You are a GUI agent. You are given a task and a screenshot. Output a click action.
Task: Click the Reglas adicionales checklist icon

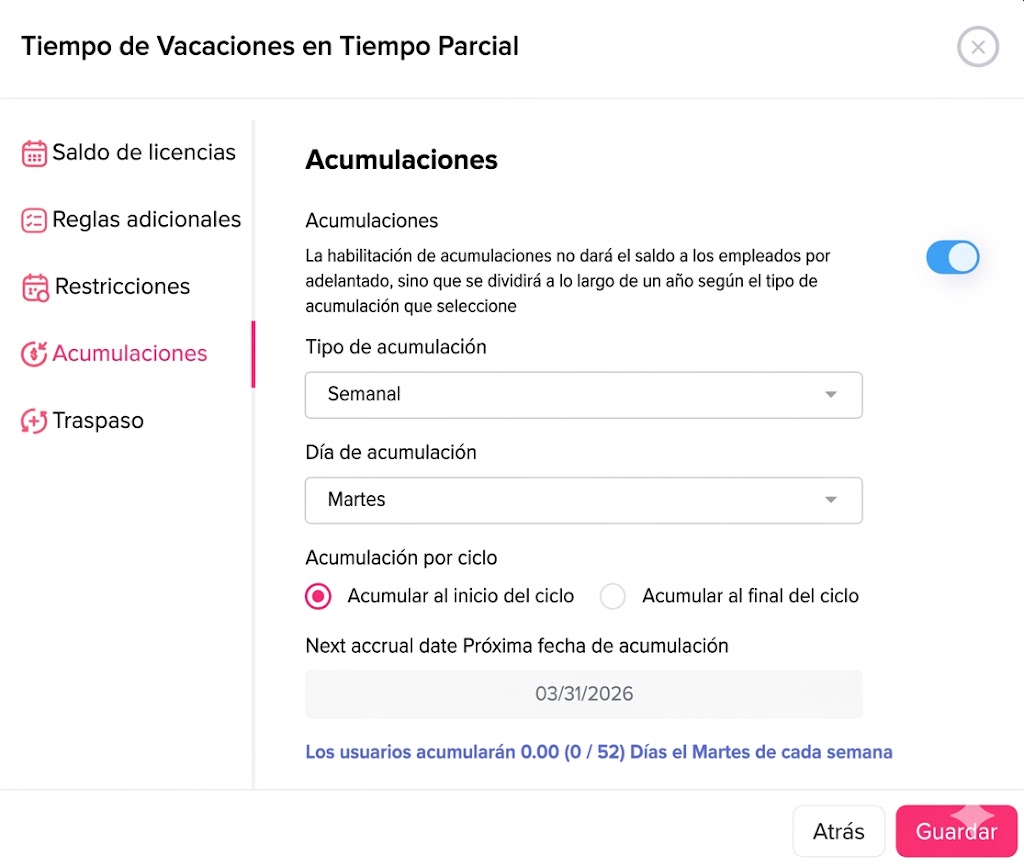click(x=34, y=221)
